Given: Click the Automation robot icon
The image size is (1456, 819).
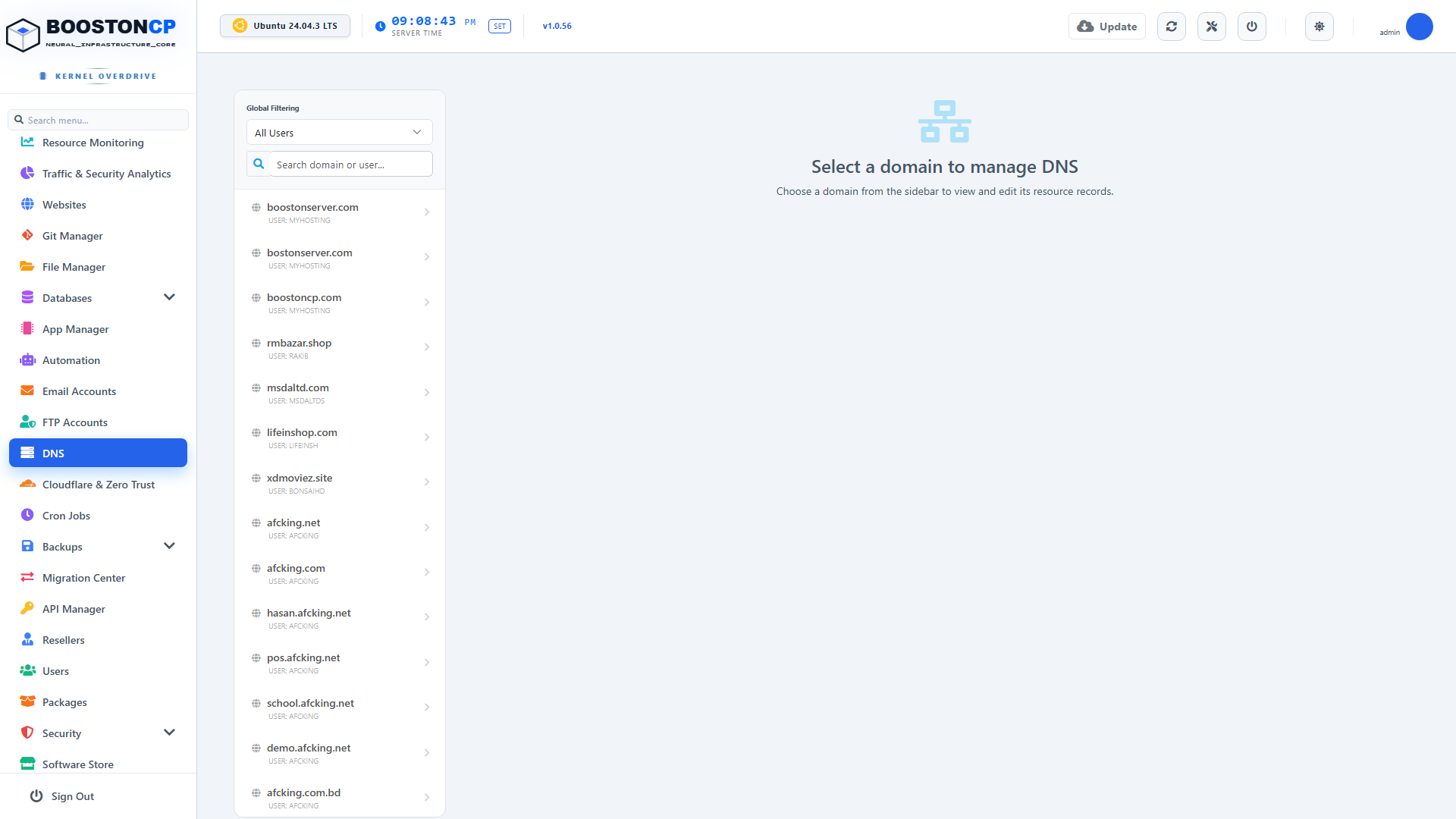Looking at the screenshot, I should click(27, 360).
